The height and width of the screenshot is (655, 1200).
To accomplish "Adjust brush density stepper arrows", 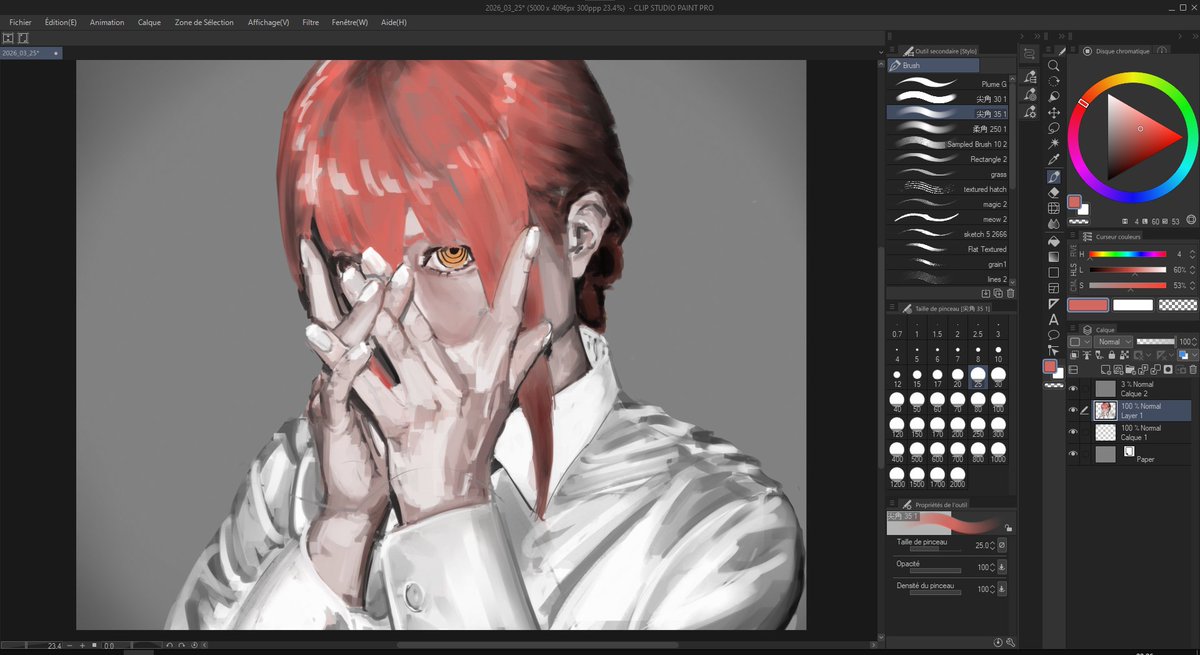I will click(x=990, y=589).
